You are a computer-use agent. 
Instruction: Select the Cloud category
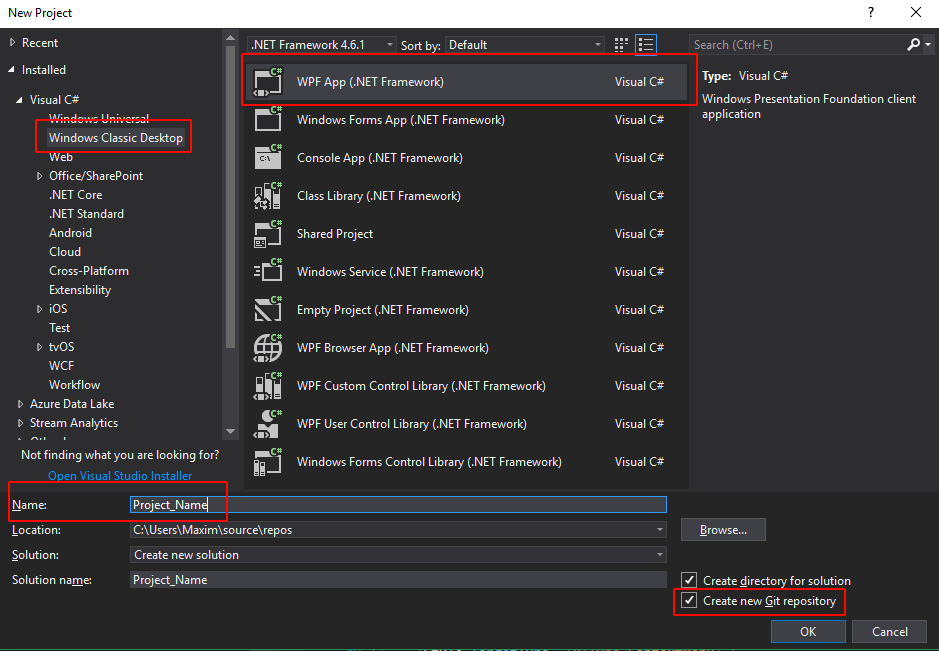click(65, 252)
